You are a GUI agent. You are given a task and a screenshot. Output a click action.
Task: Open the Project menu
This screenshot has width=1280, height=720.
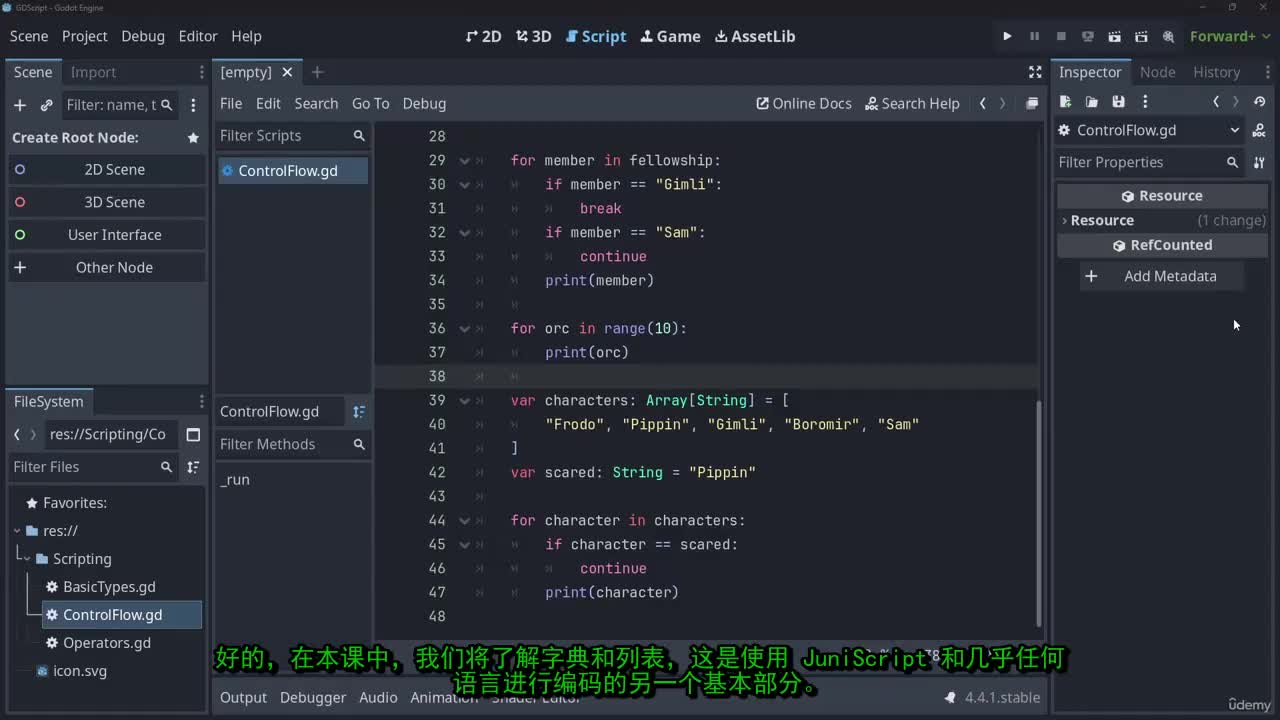click(x=84, y=36)
